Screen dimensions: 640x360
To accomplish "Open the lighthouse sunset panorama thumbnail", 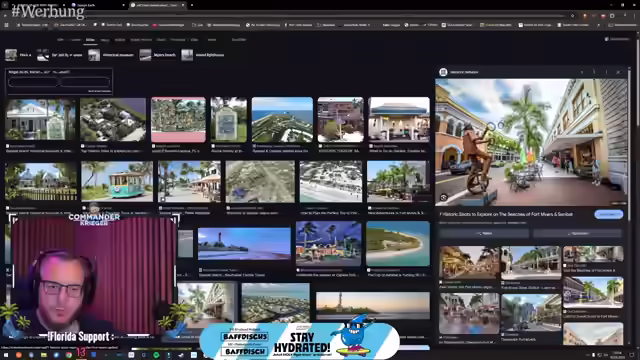I will point(373,306).
